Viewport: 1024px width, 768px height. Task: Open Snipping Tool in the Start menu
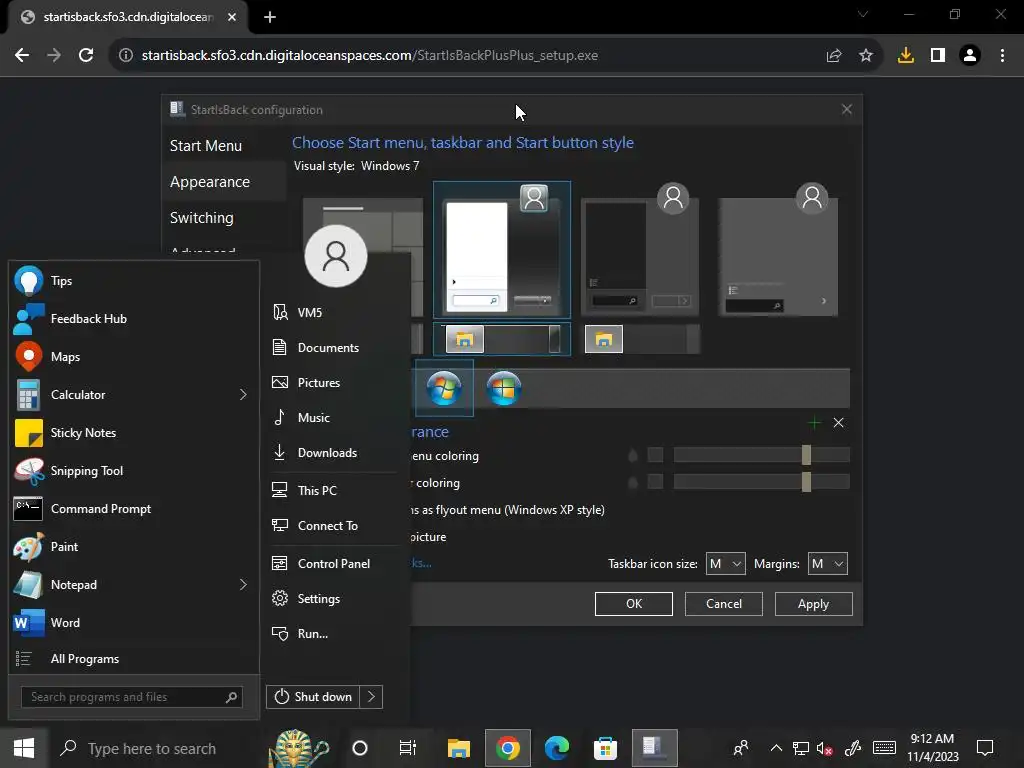tap(134, 471)
